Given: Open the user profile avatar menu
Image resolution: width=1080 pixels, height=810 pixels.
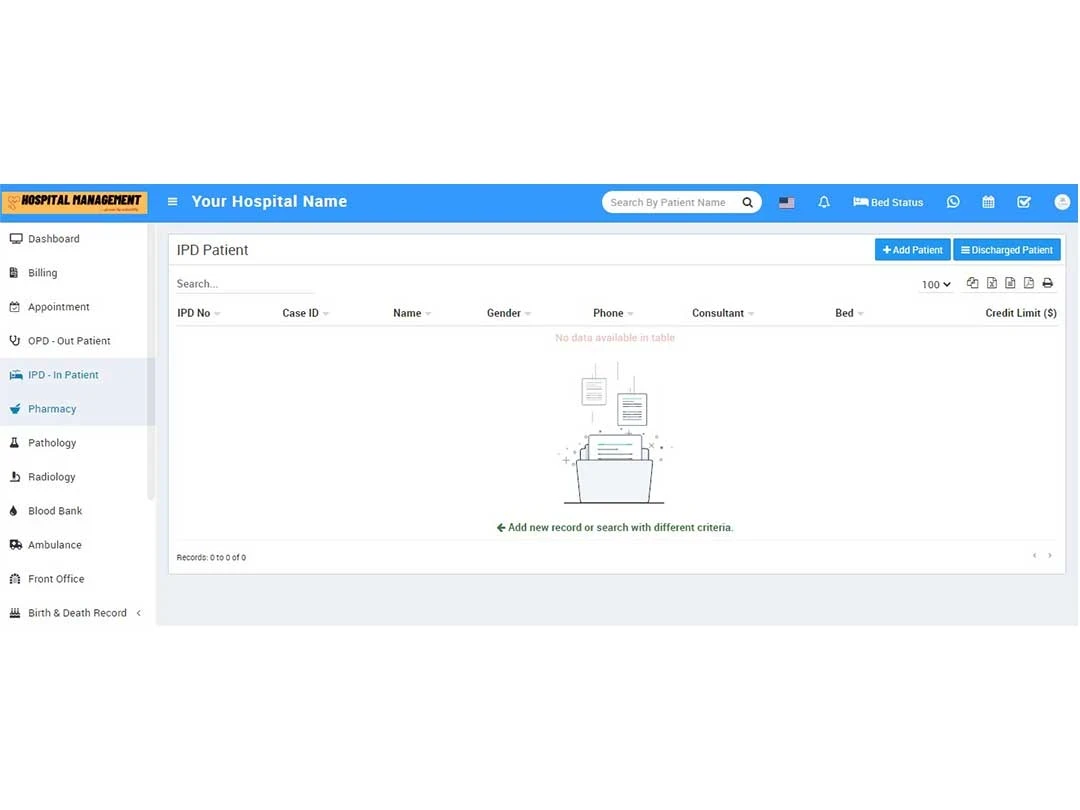Looking at the screenshot, I should 1061,202.
